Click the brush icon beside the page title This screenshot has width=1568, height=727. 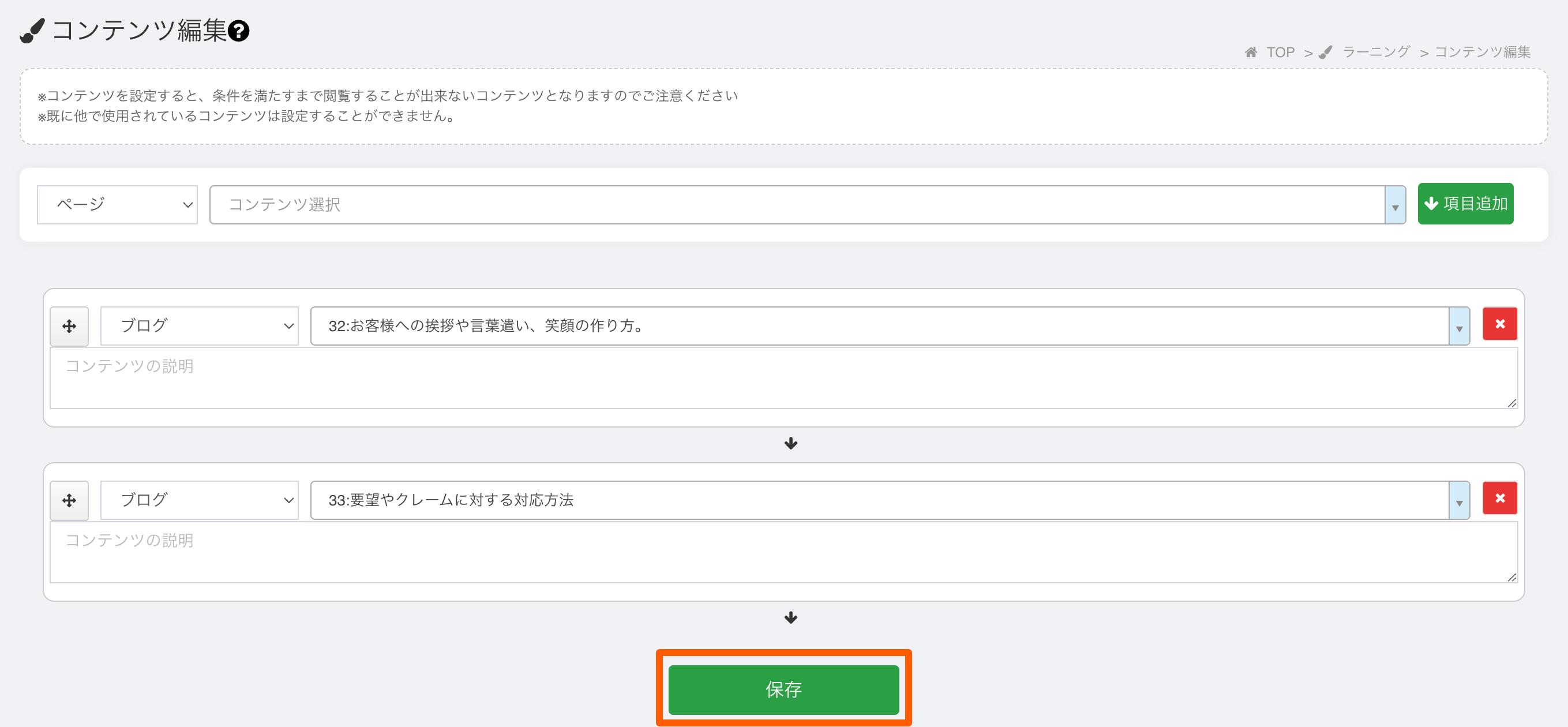32,31
